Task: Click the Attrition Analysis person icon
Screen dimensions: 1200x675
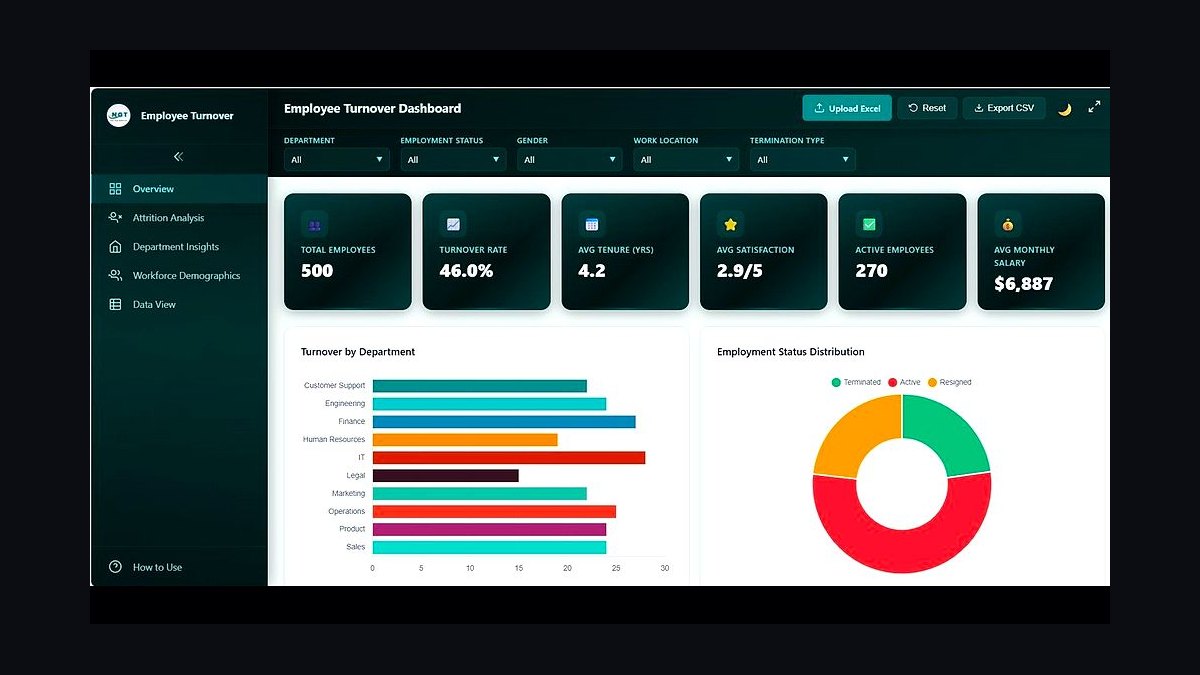Action: (115, 218)
